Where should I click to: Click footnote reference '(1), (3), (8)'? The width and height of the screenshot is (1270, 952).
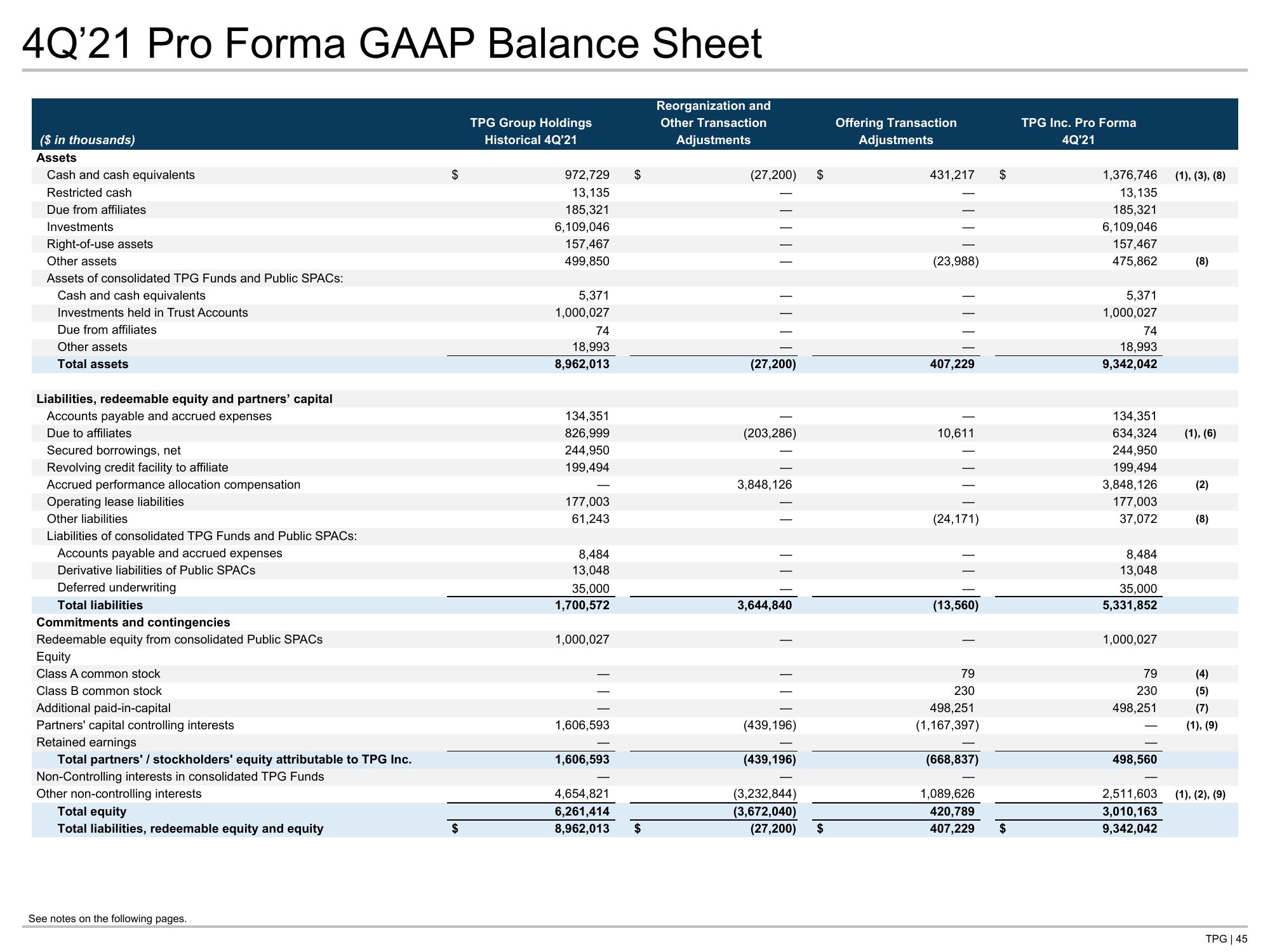pyautogui.click(x=1200, y=176)
